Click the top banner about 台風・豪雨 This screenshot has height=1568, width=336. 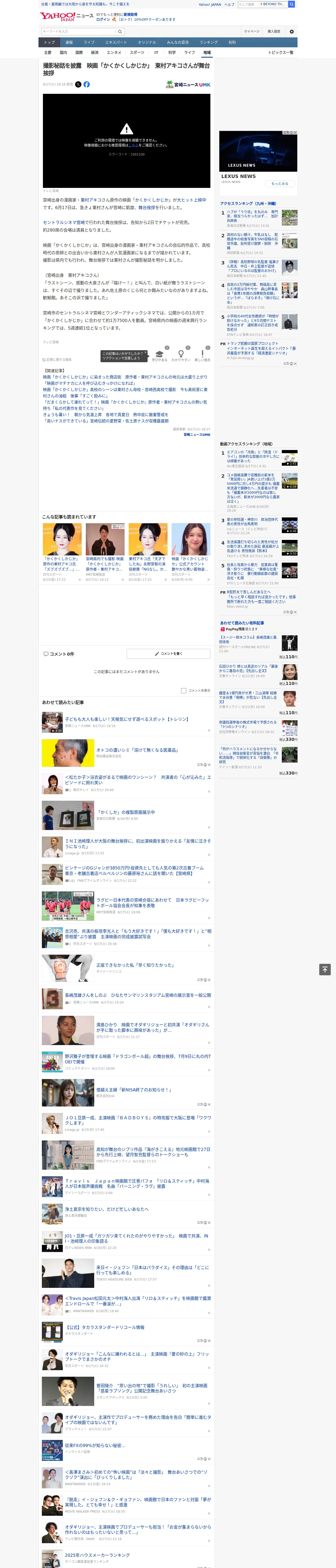85,4
